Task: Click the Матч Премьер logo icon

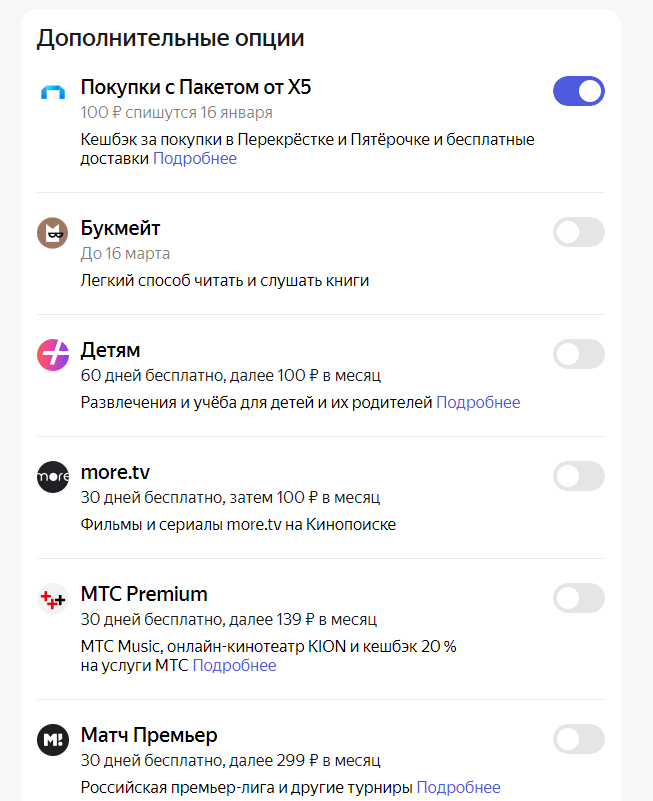Action: coord(52,741)
